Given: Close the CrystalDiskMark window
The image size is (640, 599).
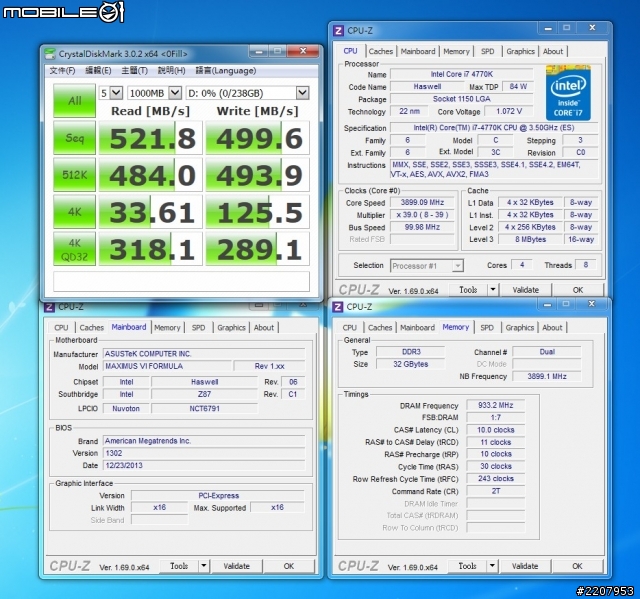Looking at the screenshot, I should pyautogui.click(x=302, y=51).
